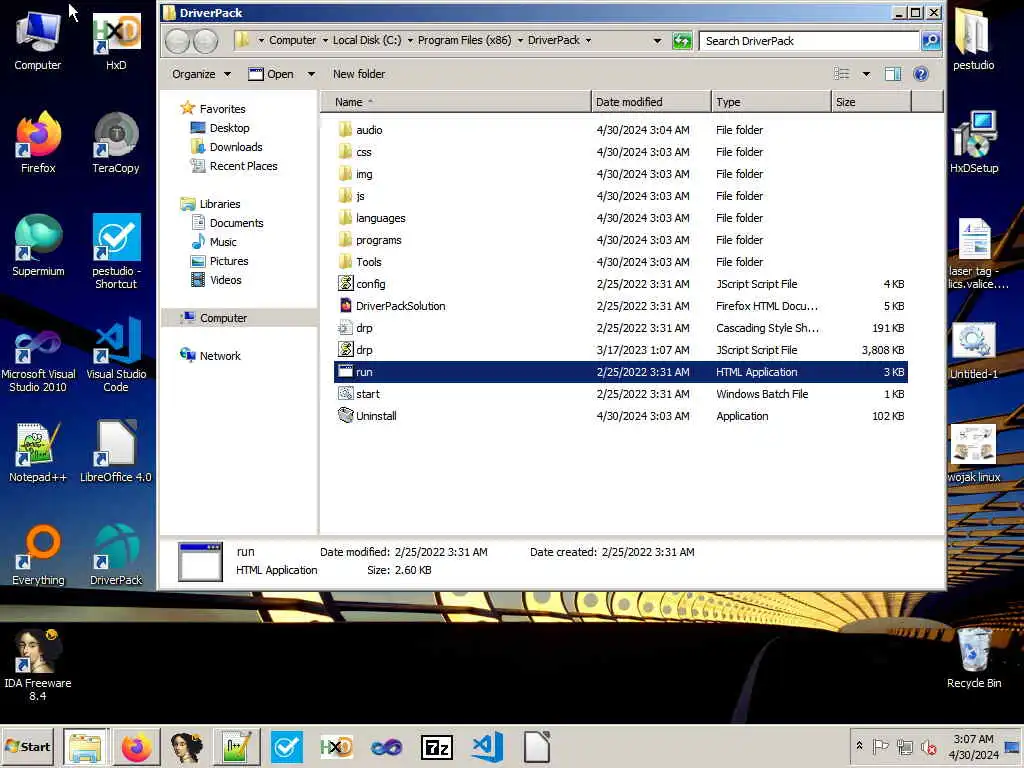Show hidden system tray icons
Viewport: 1024px width, 768px height.
tap(859, 746)
